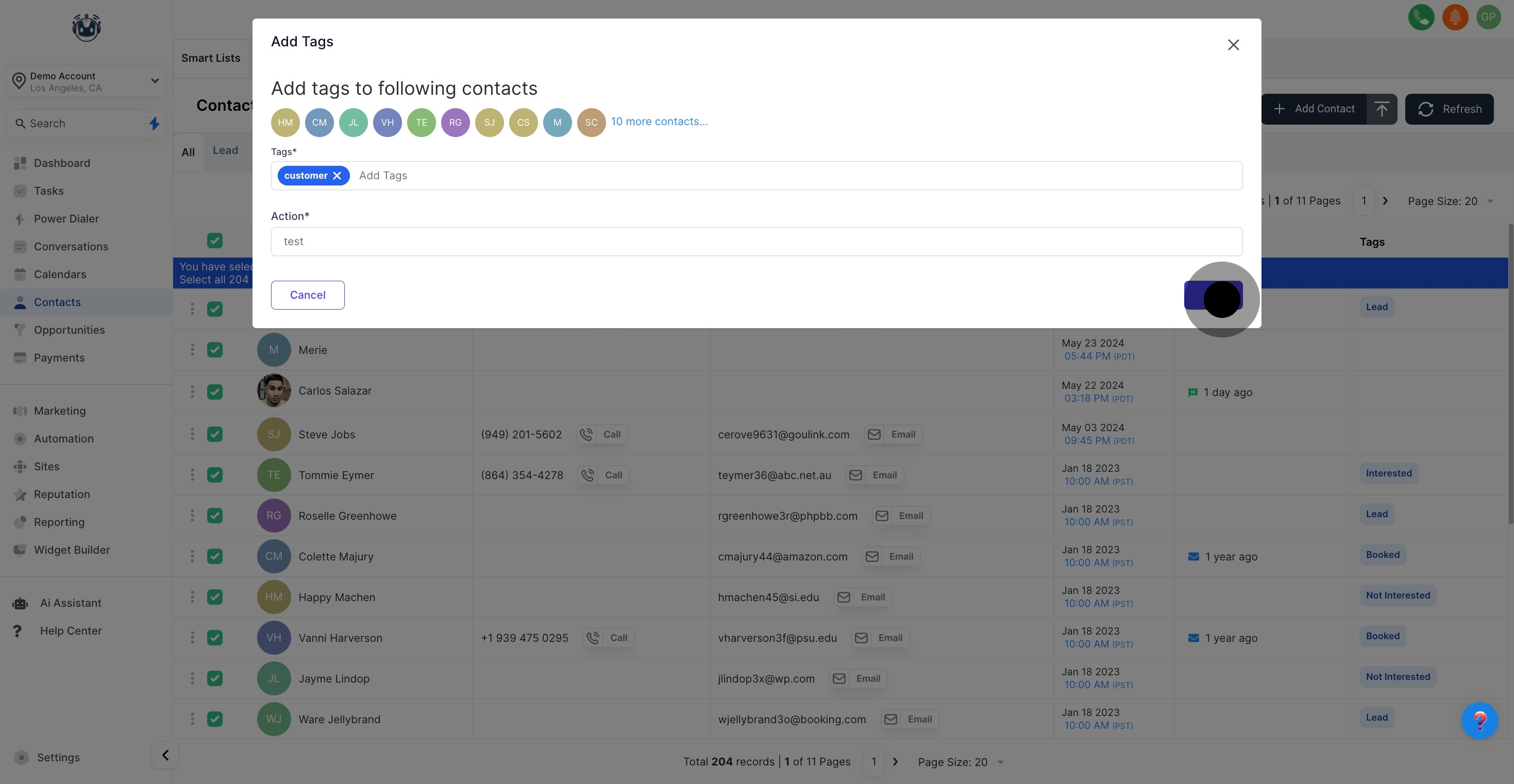The width and height of the screenshot is (1514, 784).
Task: Call Steve Jobs phone icon
Action: pos(586,434)
